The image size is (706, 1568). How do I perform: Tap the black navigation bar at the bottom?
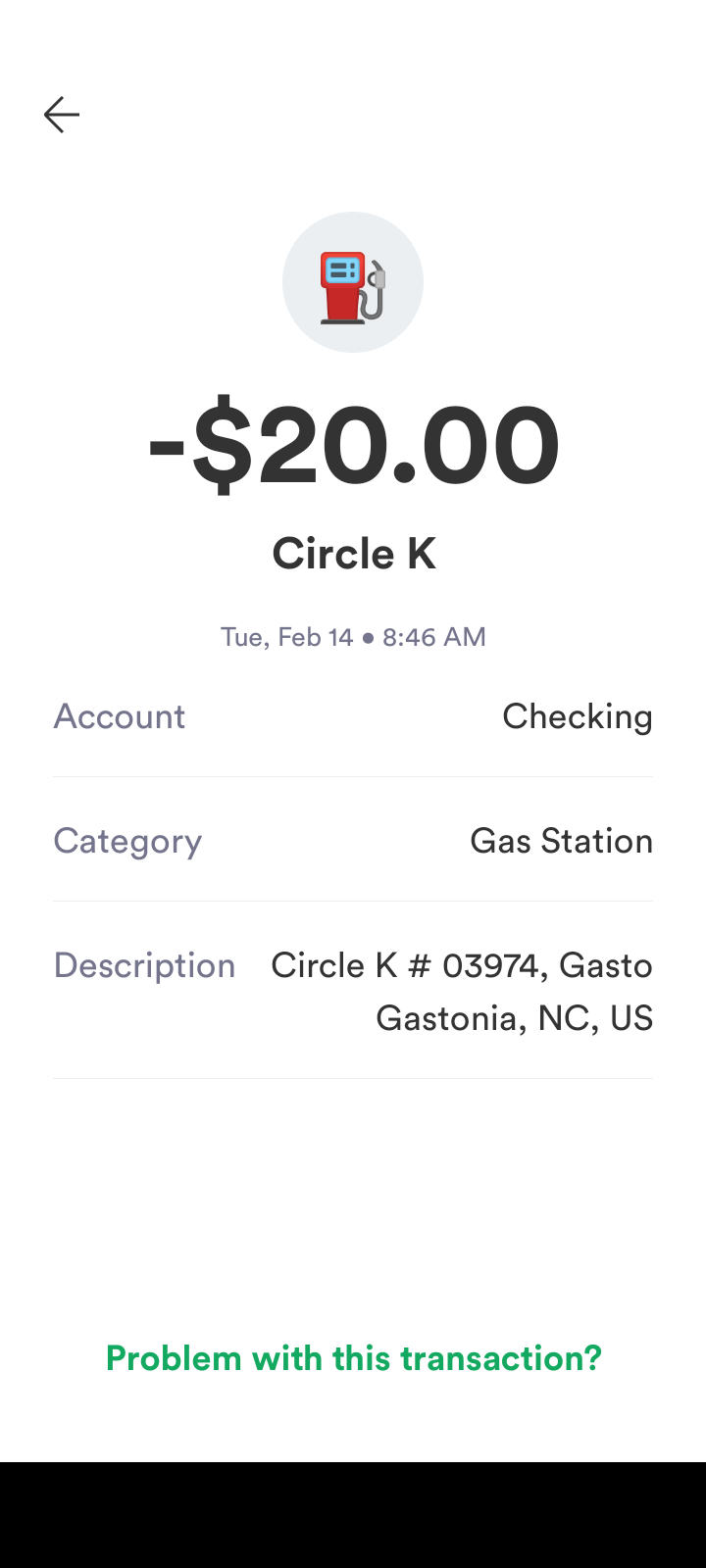[x=353, y=1515]
